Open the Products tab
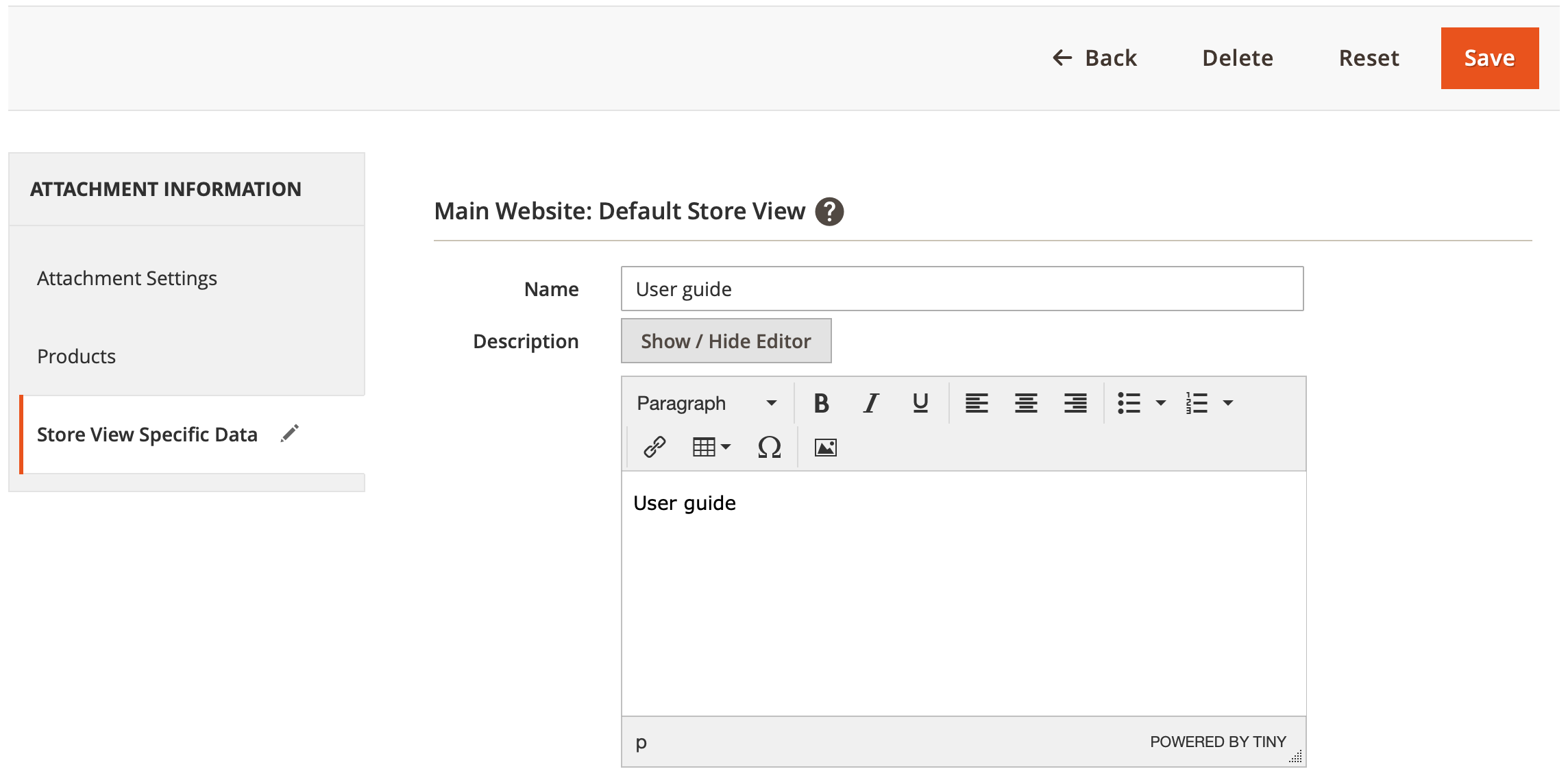Image resolution: width=1568 pixels, height=780 pixels. coord(76,356)
